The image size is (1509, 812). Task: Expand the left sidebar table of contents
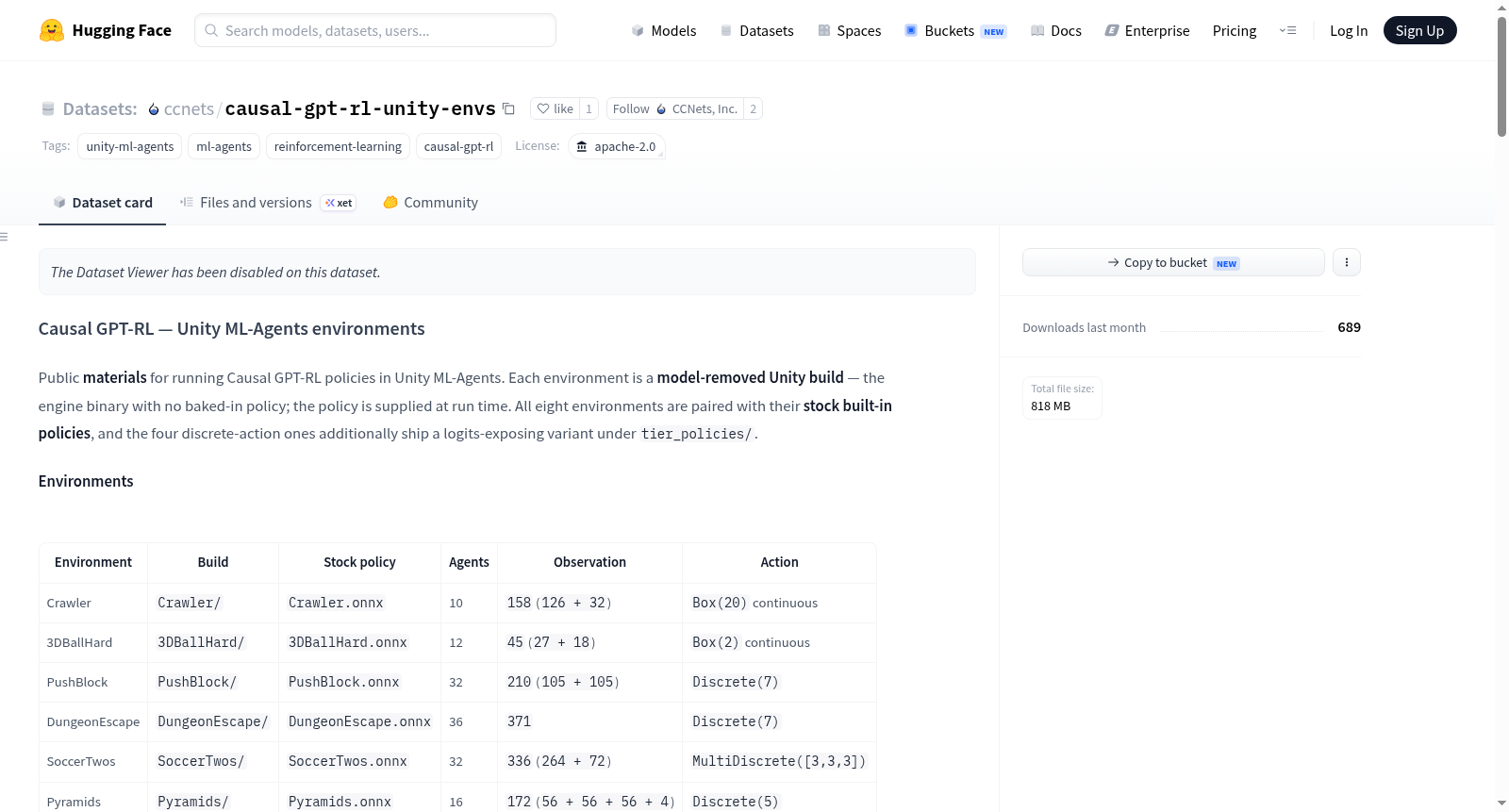coord(5,237)
